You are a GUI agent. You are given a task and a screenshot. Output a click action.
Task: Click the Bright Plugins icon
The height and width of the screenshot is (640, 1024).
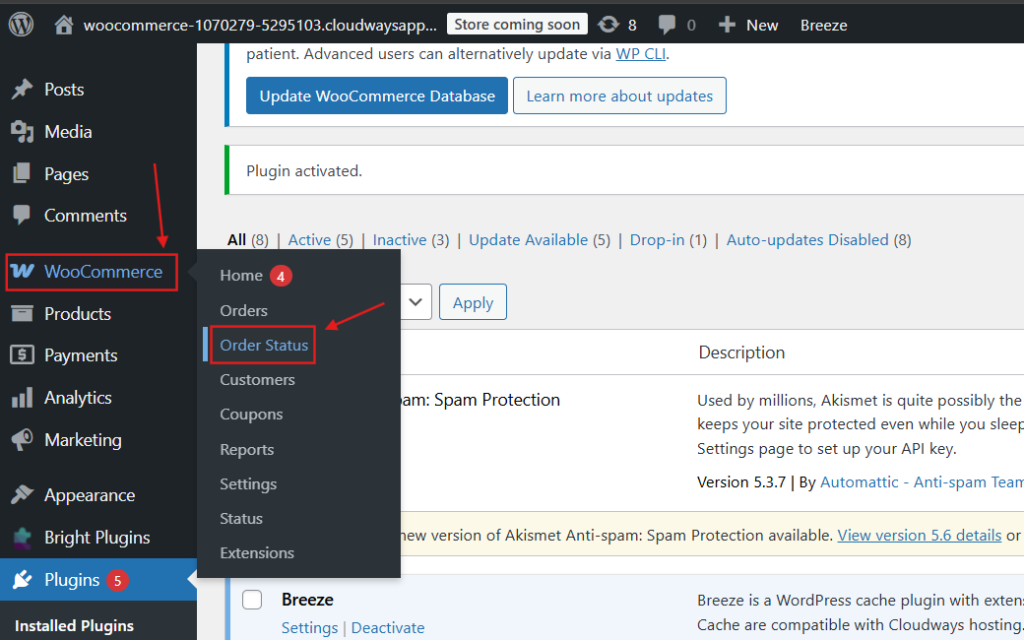[x=22, y=537]
